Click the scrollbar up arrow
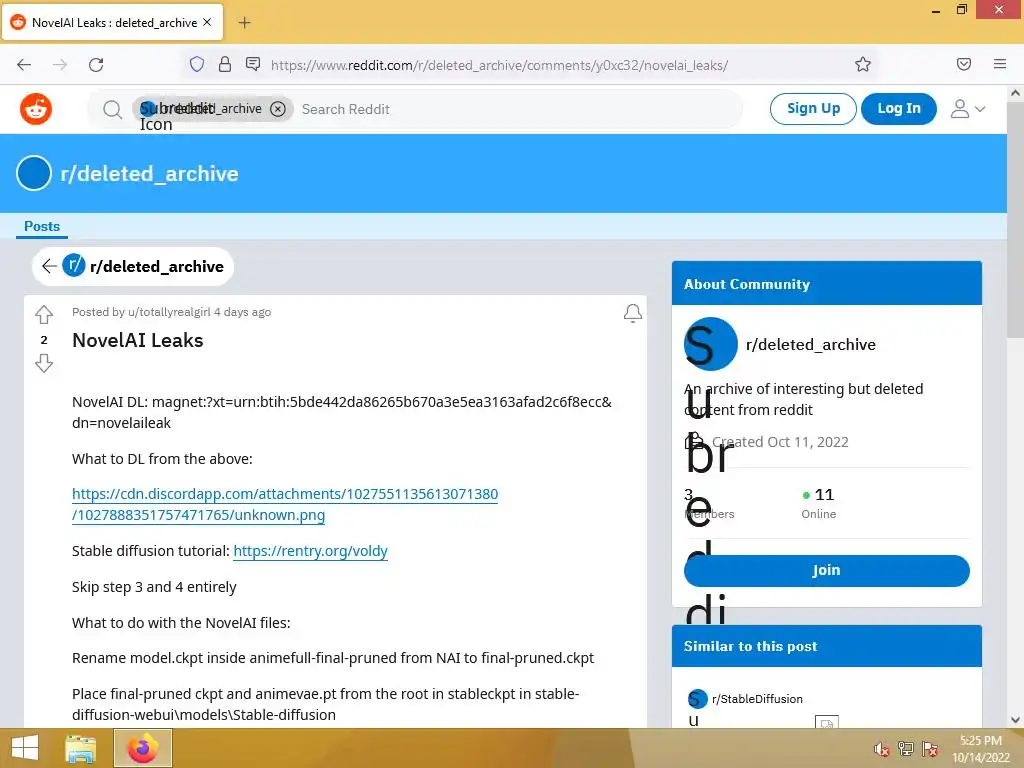The width and height of the screenshot is (1024, 768). [1015, 93]
